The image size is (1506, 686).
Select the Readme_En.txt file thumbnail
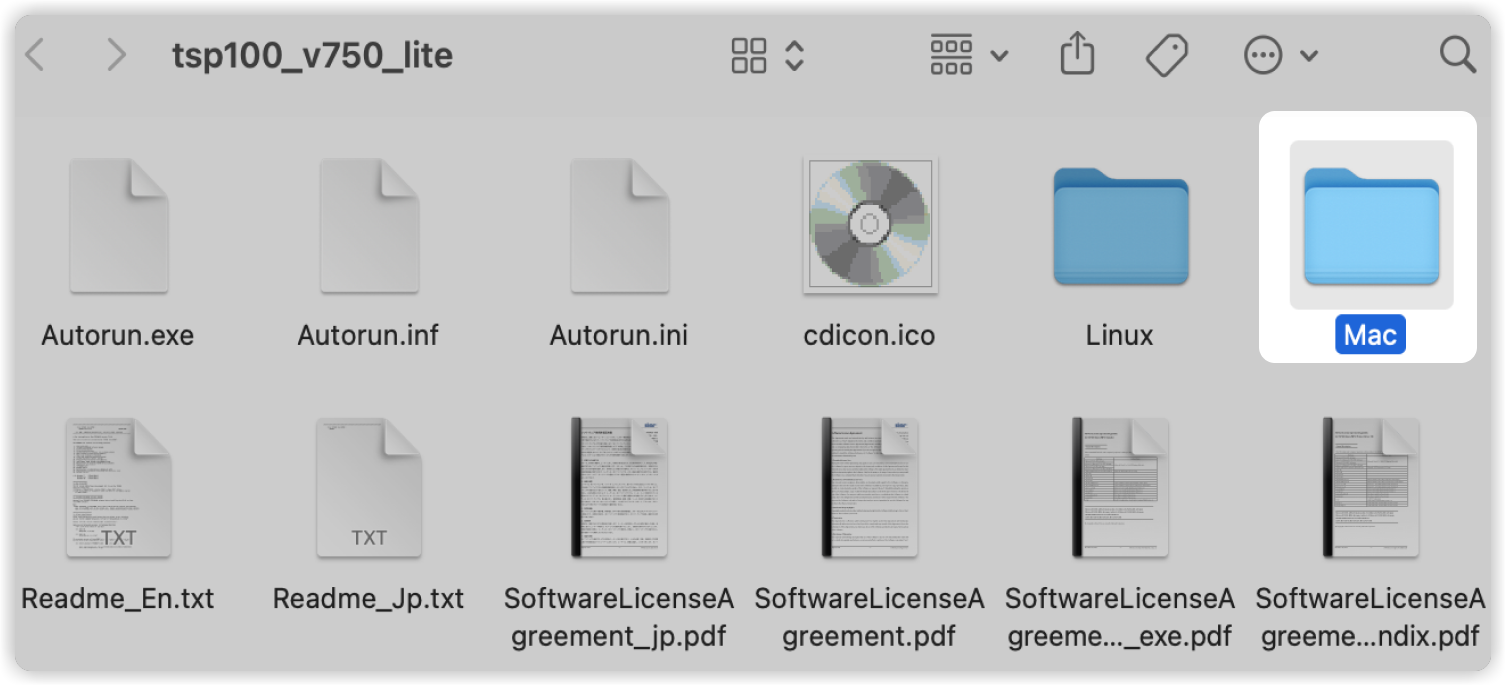[118, 487]
